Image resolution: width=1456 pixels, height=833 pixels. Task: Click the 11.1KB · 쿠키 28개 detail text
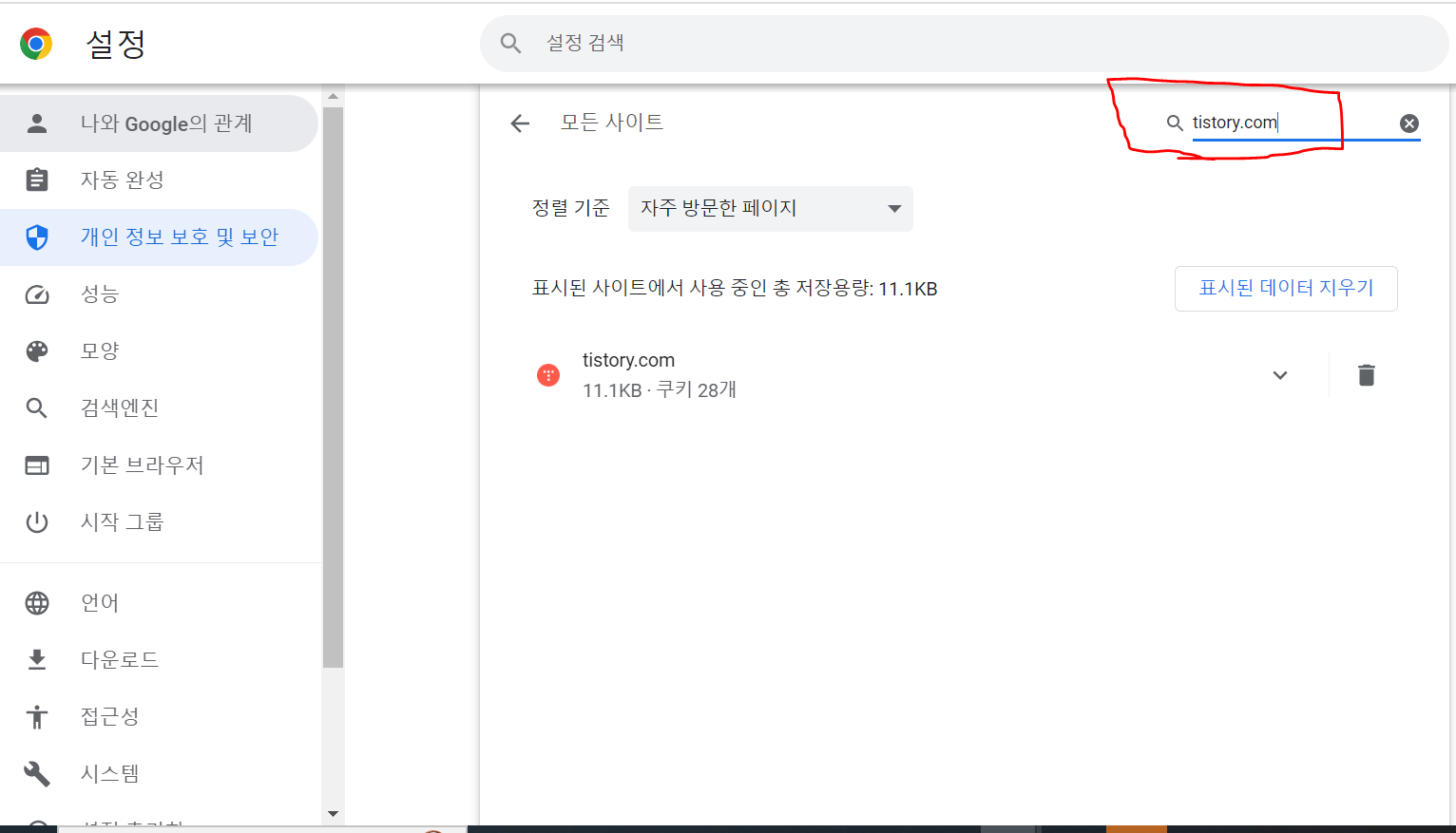(x=660, y=390)
